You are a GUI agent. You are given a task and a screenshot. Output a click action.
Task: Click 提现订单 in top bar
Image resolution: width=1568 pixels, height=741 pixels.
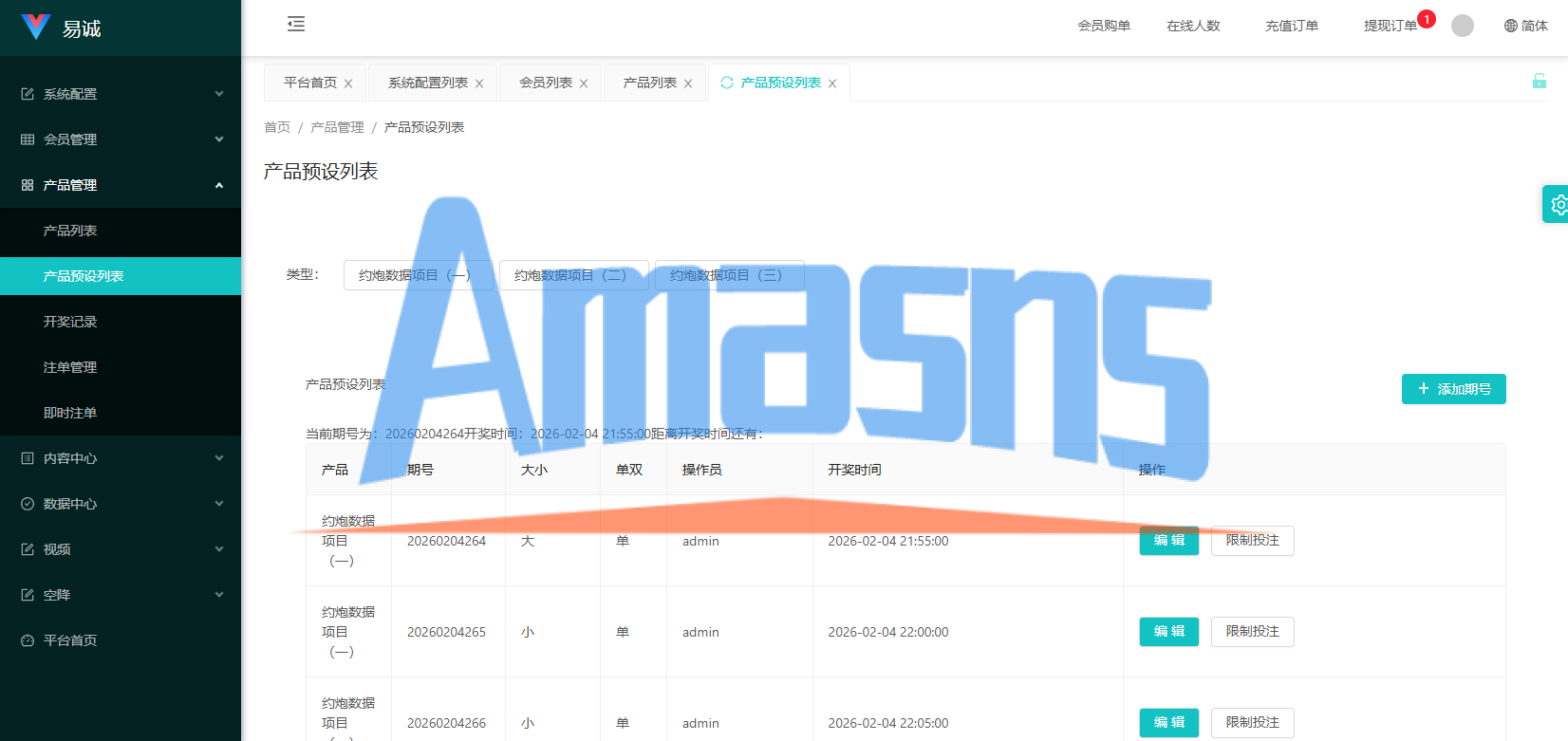click(x=1391, y=26)
